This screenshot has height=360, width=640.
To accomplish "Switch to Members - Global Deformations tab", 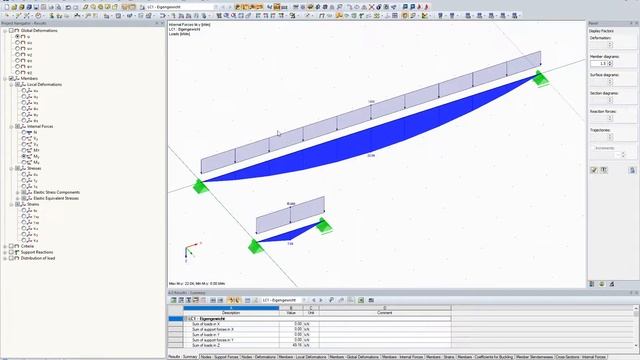I will [x=354, y=357].
